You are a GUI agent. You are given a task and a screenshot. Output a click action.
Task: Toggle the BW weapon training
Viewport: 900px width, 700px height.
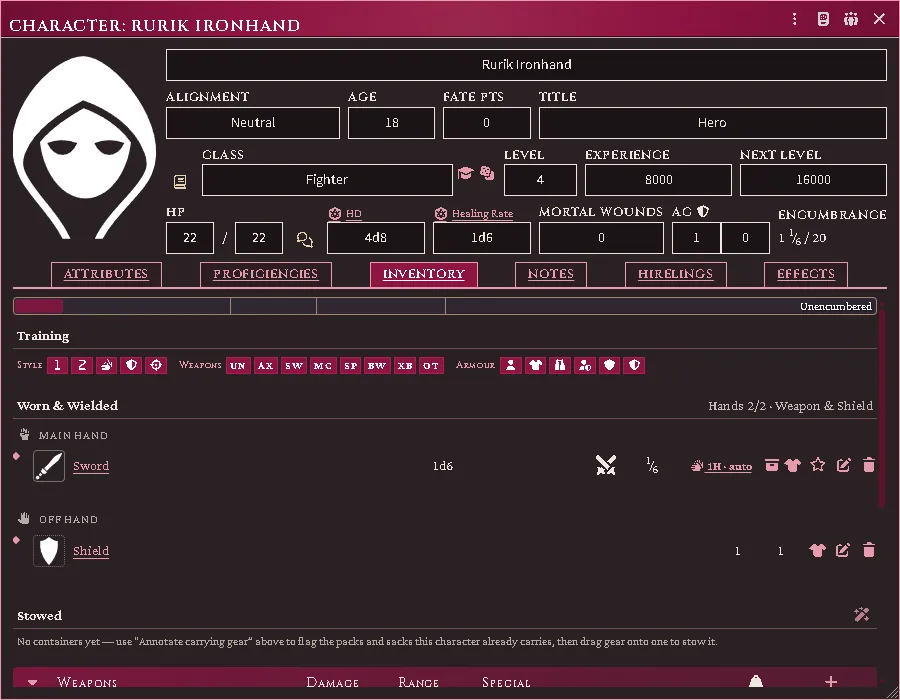tap(377, 365)
